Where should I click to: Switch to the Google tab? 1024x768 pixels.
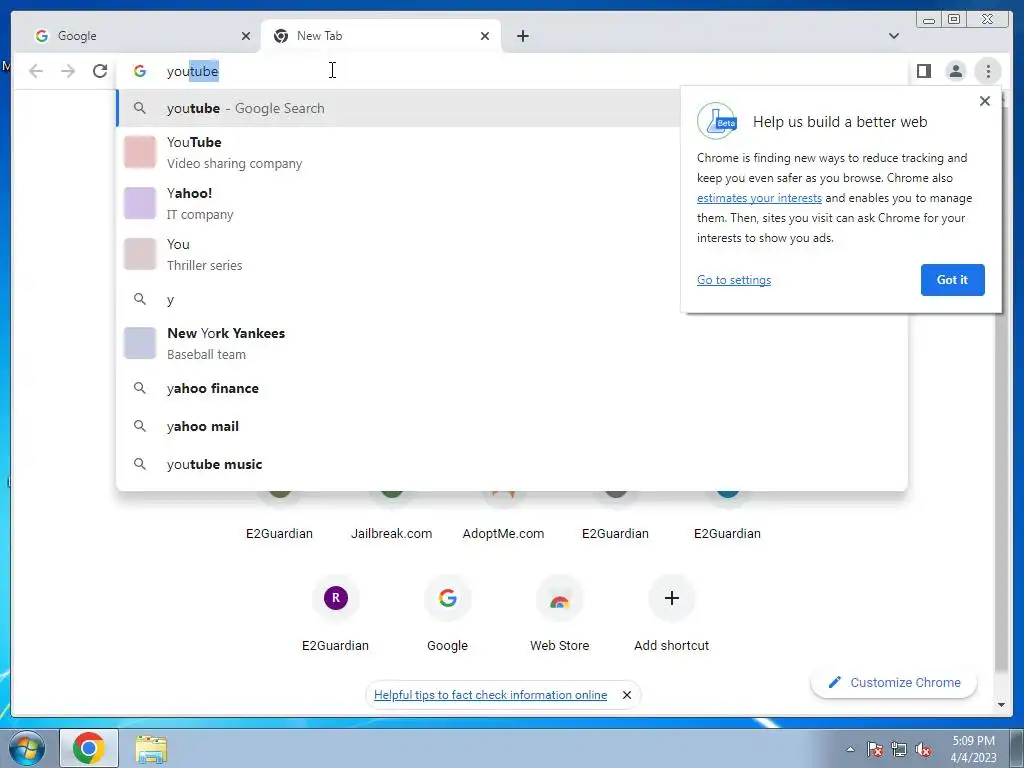(137, 36)
